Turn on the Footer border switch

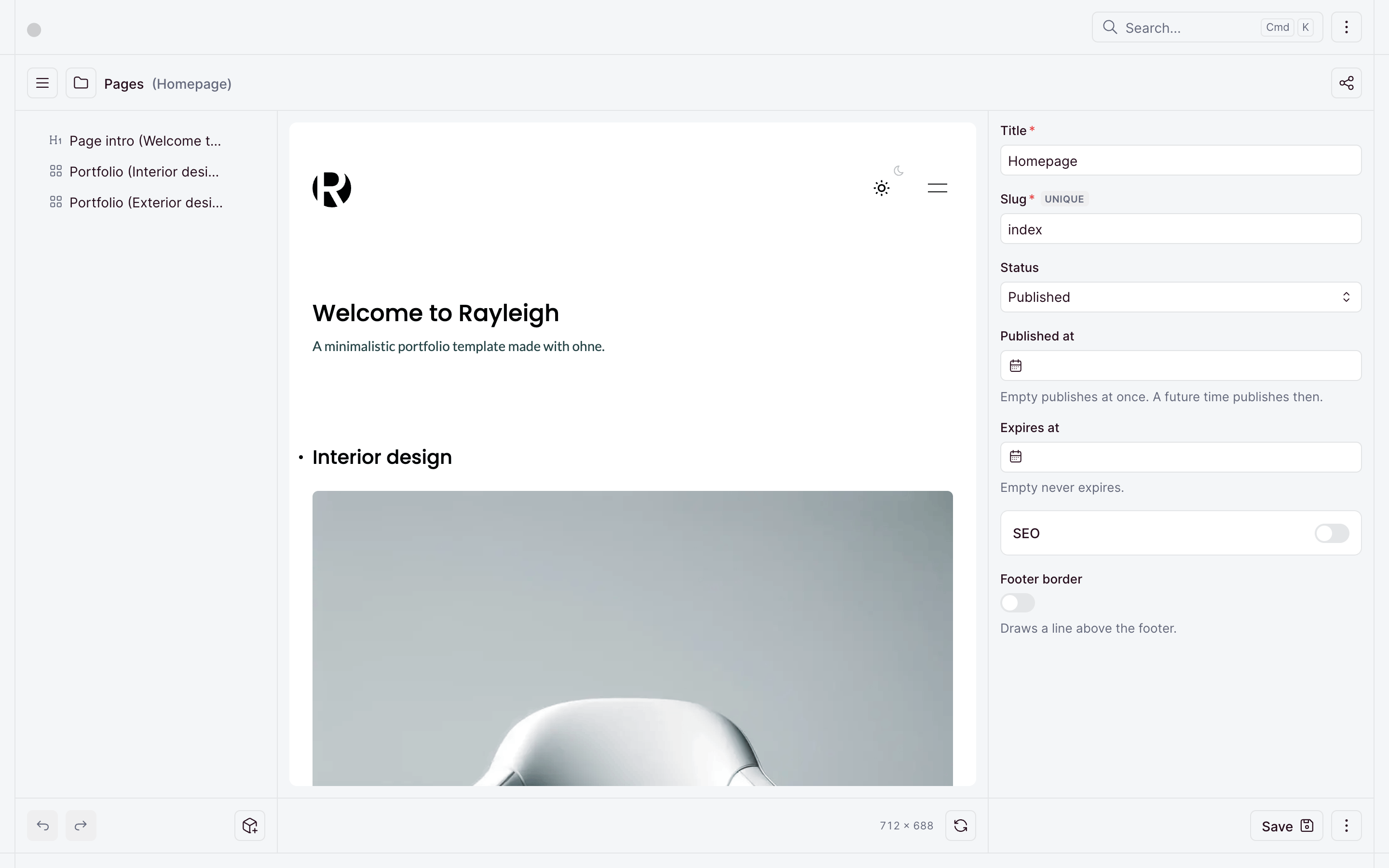pos(1017,603)
